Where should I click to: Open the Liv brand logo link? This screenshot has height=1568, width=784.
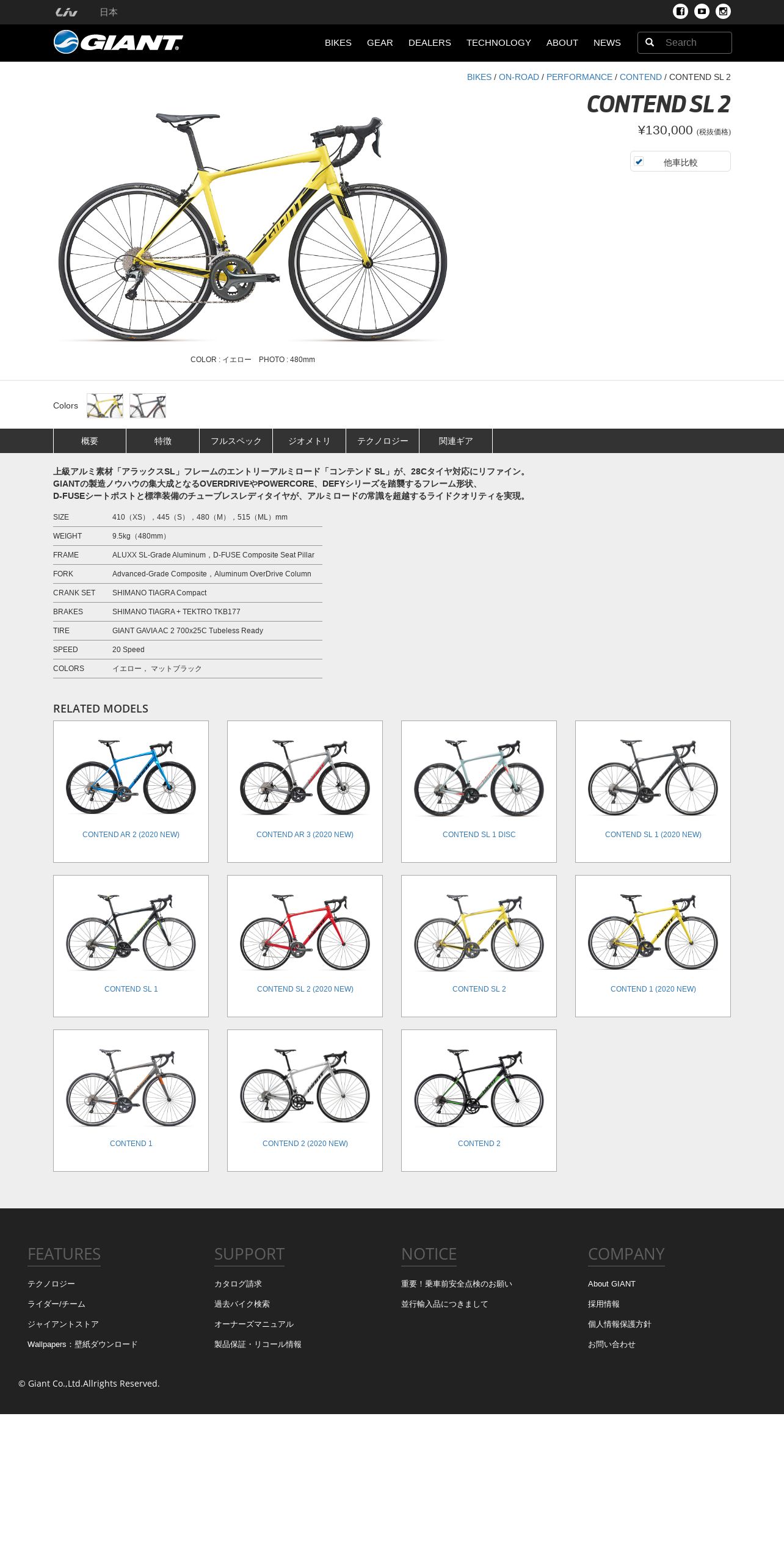point(66,12)
